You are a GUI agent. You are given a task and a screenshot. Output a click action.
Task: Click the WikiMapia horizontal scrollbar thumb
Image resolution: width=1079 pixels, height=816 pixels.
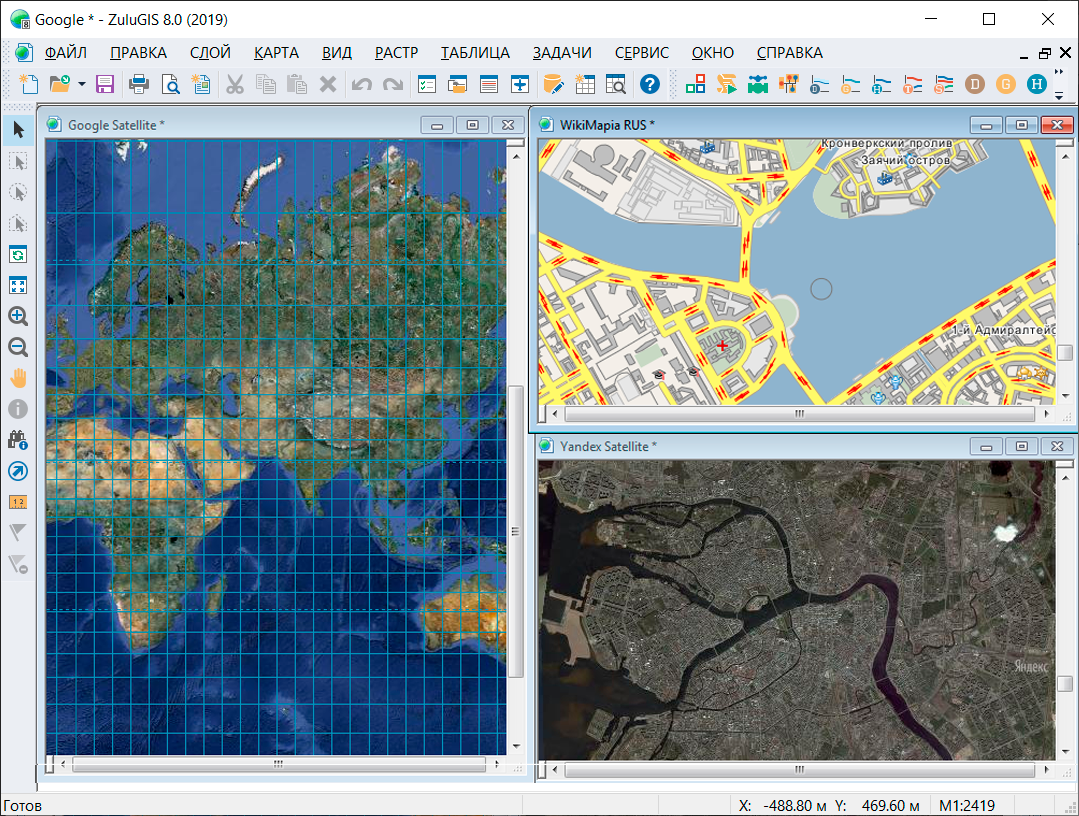(x=798, y=414)
